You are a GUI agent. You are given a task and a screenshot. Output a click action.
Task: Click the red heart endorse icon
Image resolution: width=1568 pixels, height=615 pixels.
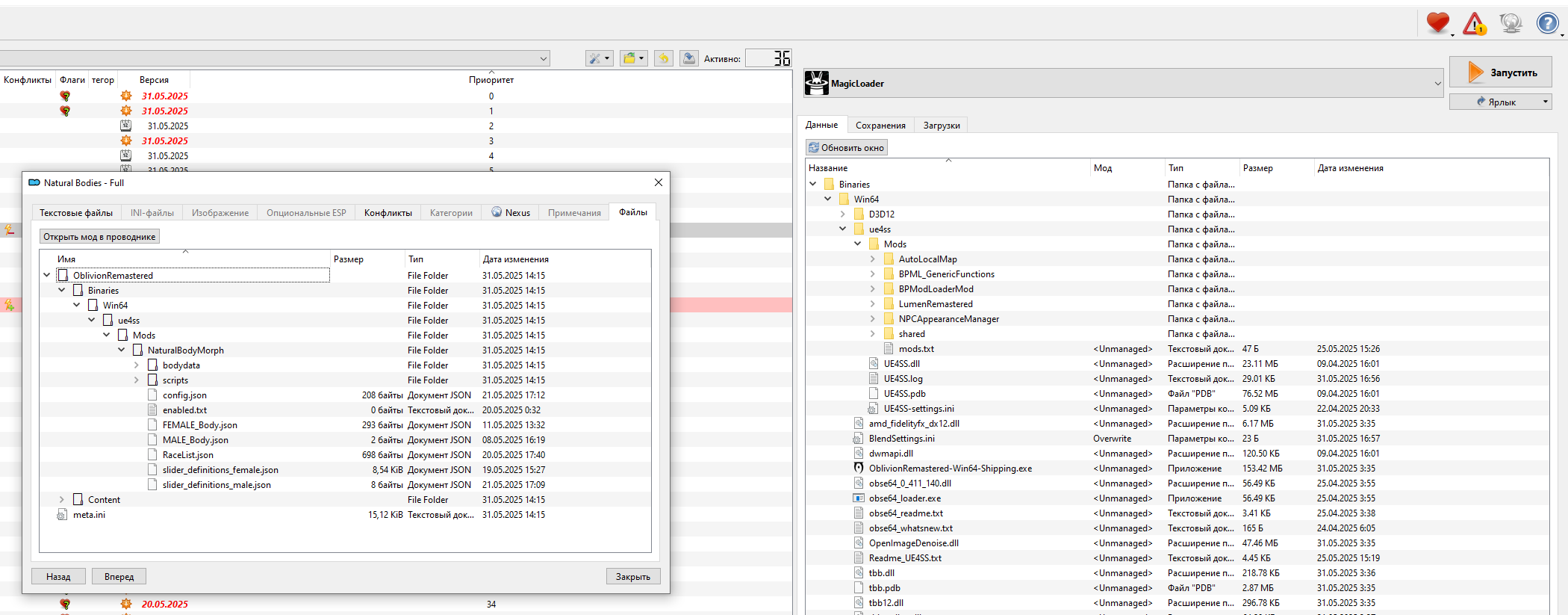coord(1437,23)
